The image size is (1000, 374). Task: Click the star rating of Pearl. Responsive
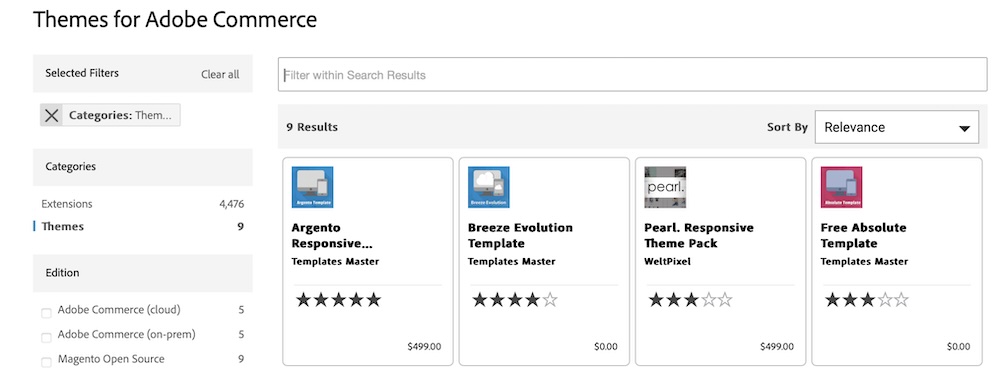point(691,299)
